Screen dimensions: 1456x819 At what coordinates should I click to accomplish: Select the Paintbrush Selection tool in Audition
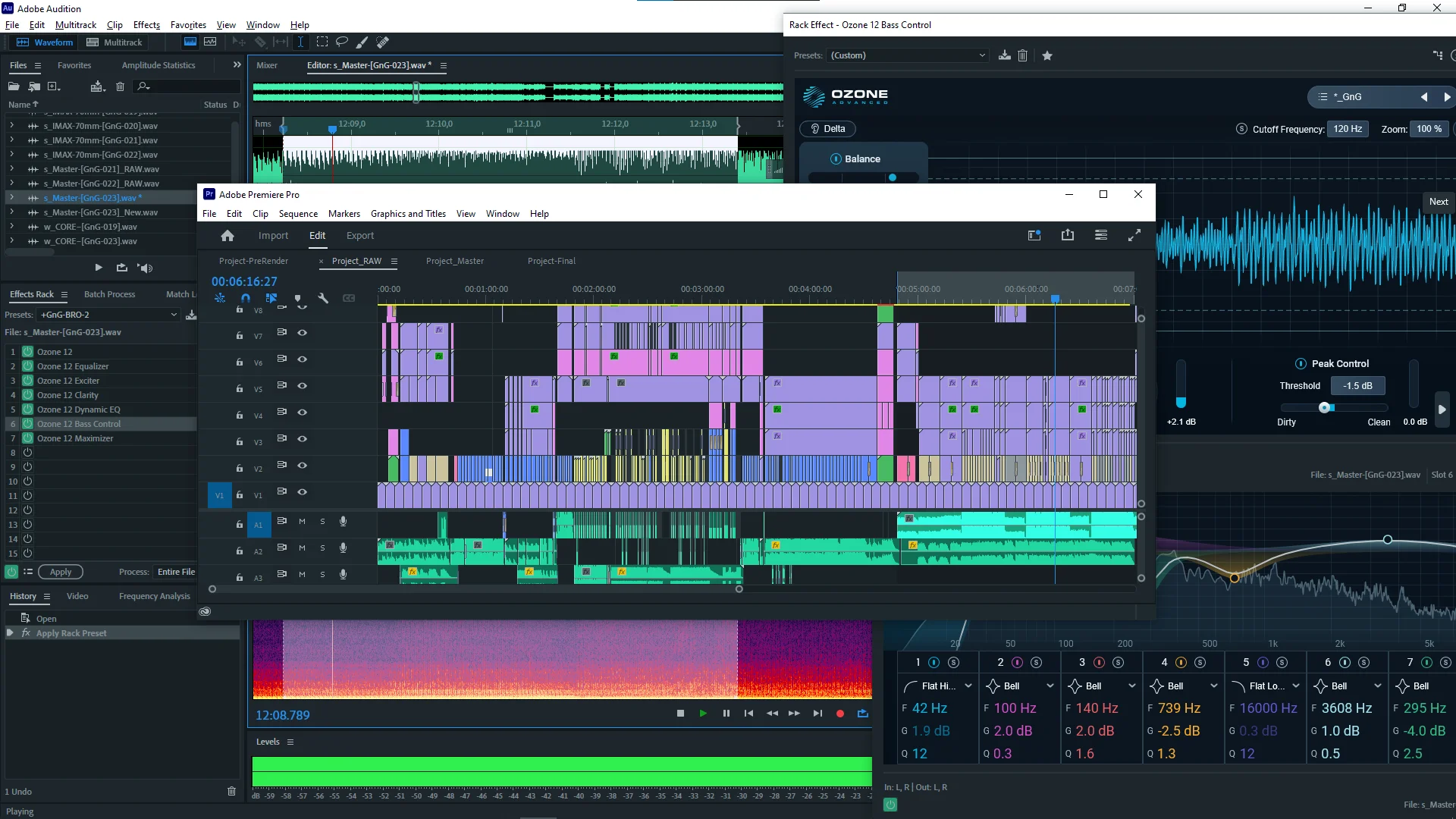tap(362, 42)
